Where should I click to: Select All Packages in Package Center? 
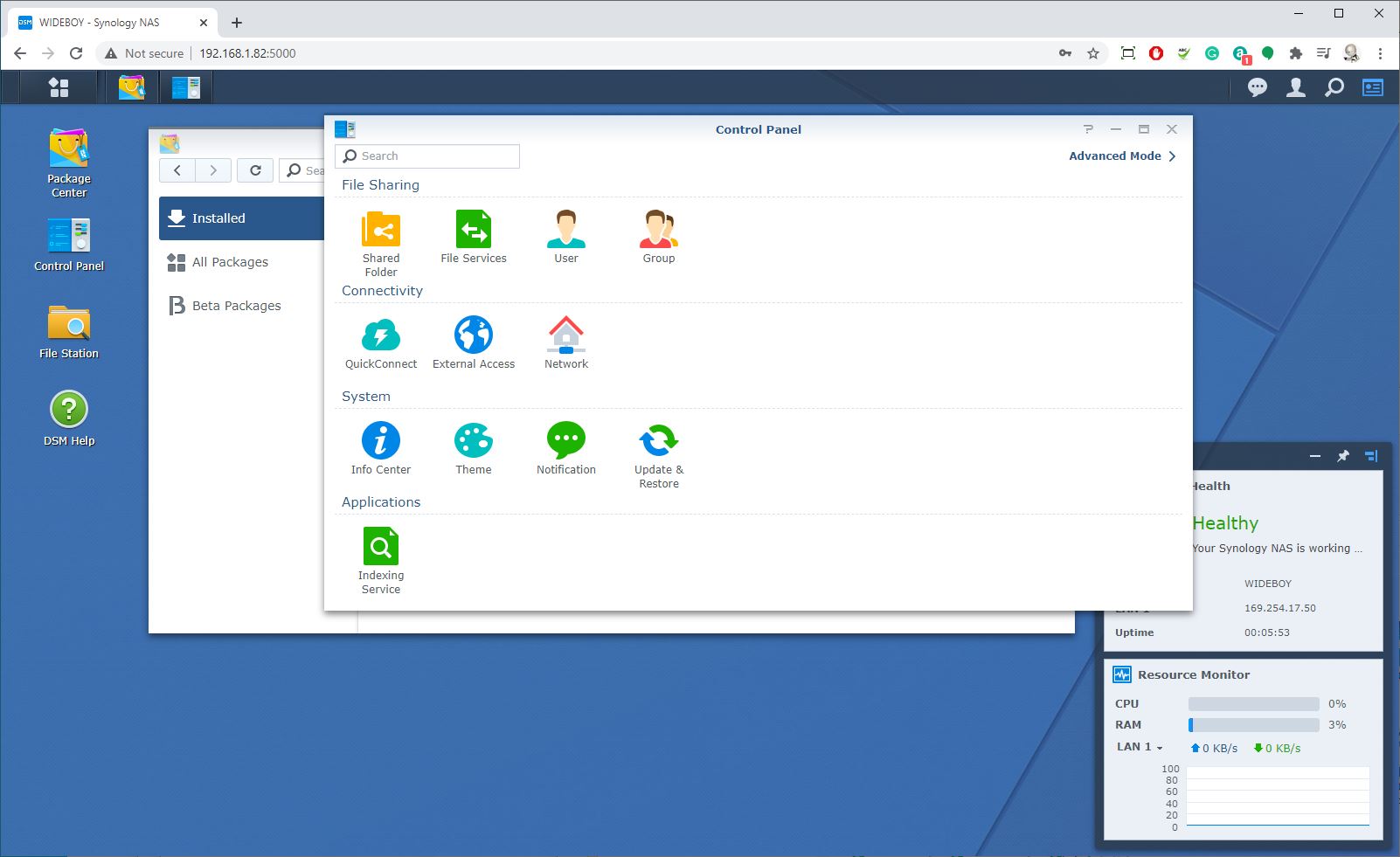click(x=242, y=262)
